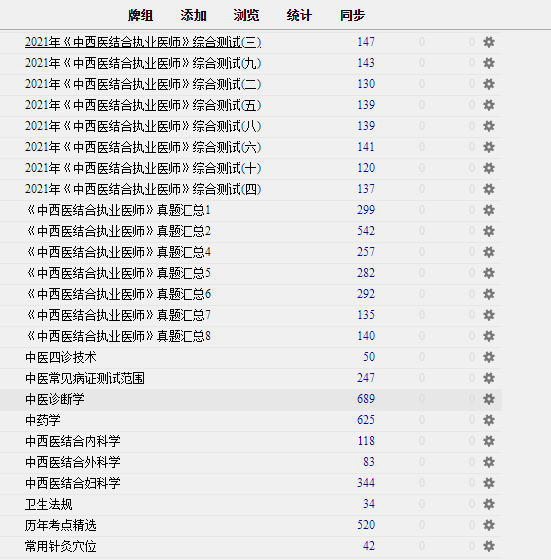Click gear icon beside 中医四诊技术 deck

[x=489, y=357]
